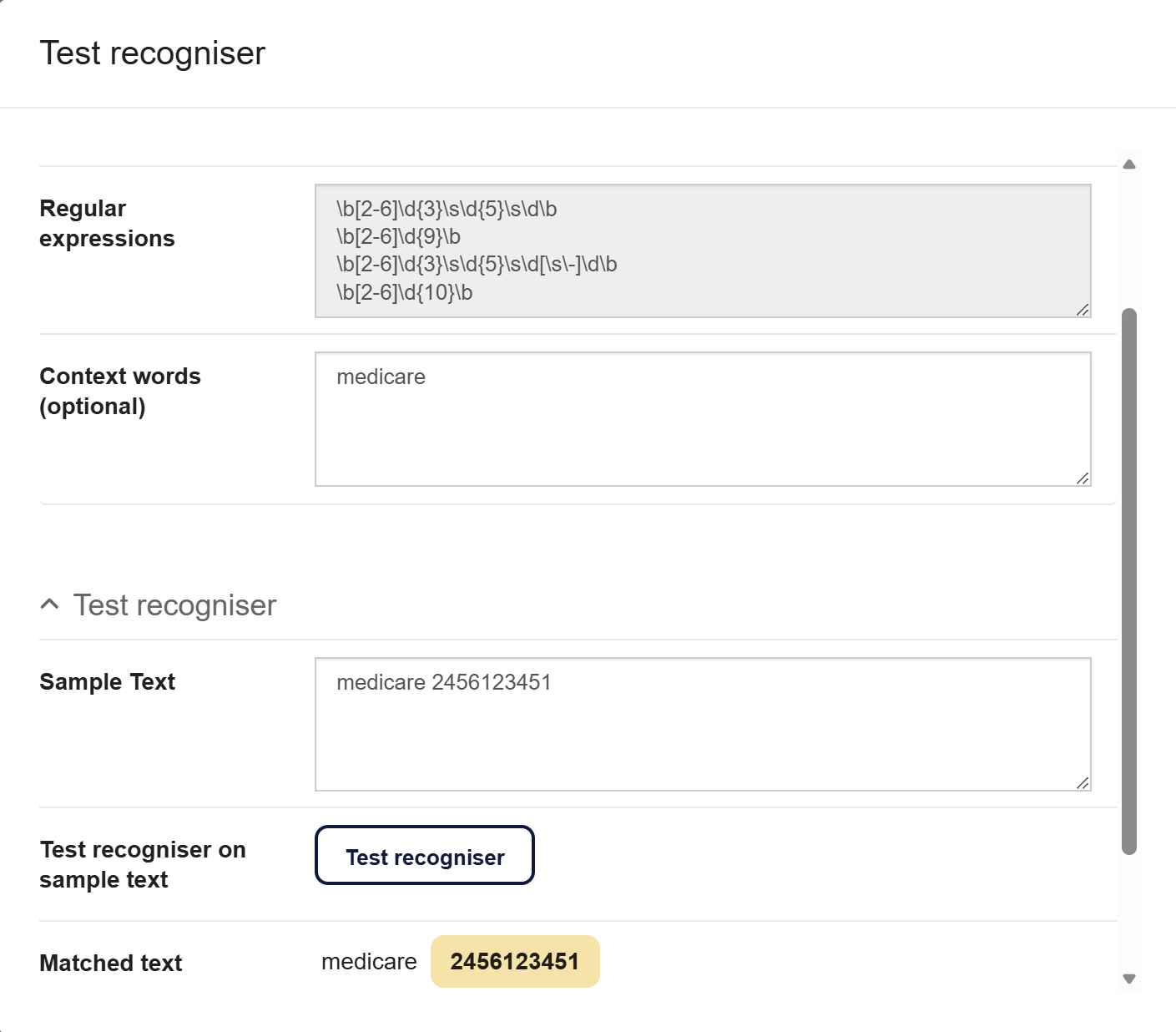Click the "Context words (optional)" label
The height and width of the screenshot is (1032, 1176).
[x=120, y=392]
